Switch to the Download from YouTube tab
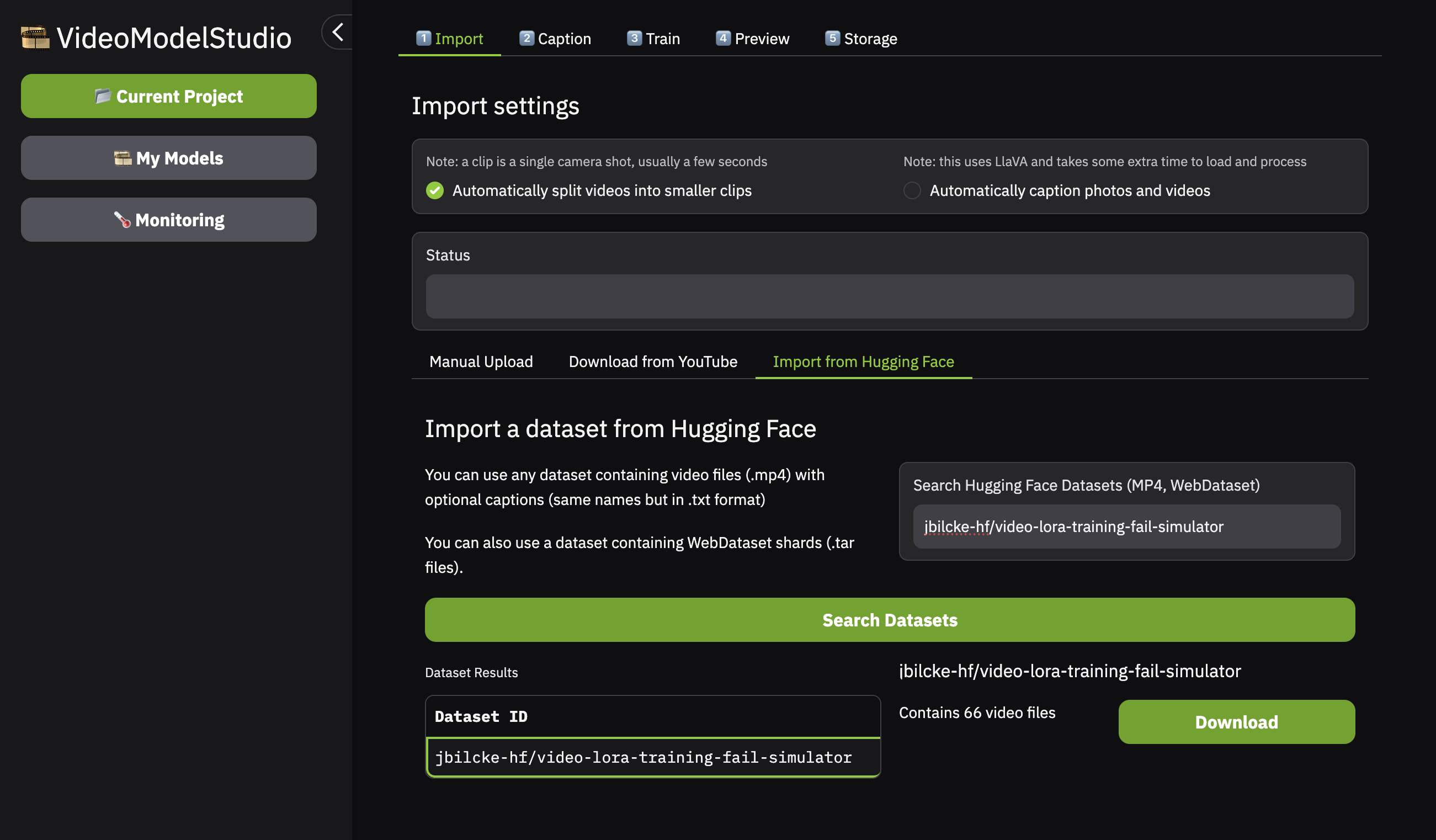The image size is (1436, 840). [652, 361]
